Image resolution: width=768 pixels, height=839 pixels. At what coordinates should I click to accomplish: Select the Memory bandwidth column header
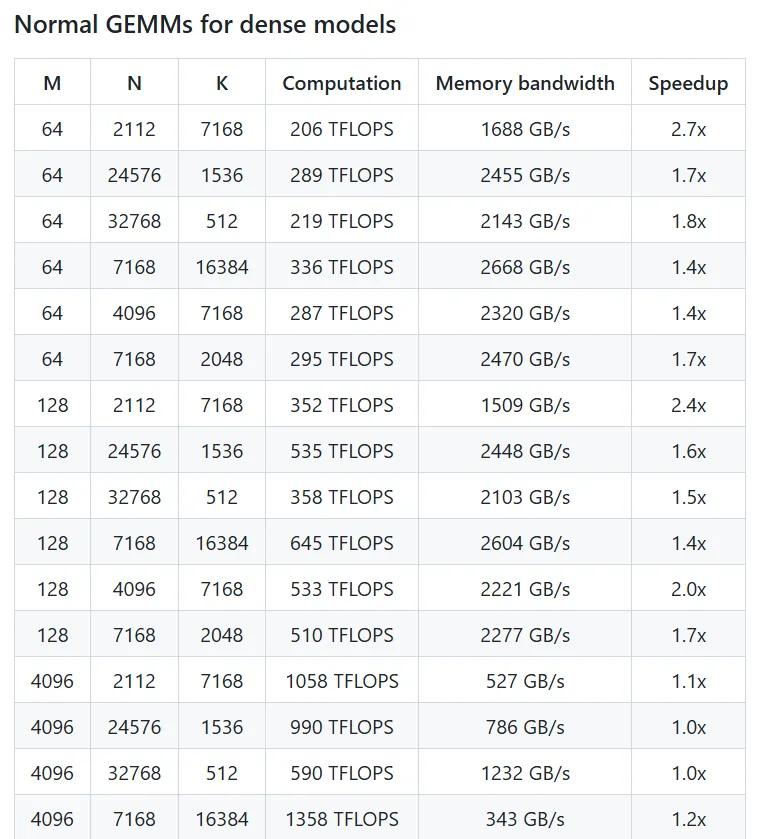click(525, 83)
